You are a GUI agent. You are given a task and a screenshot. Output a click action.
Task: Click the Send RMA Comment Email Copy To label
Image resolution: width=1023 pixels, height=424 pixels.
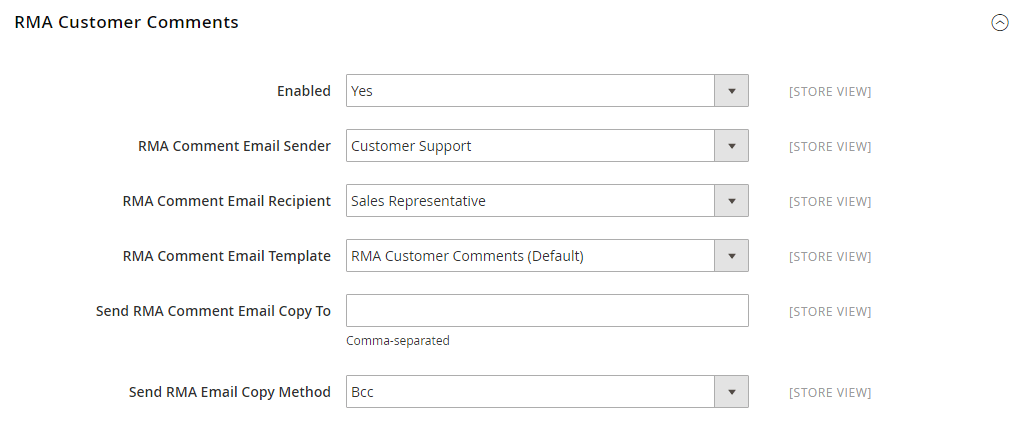[x=213, y=311]
